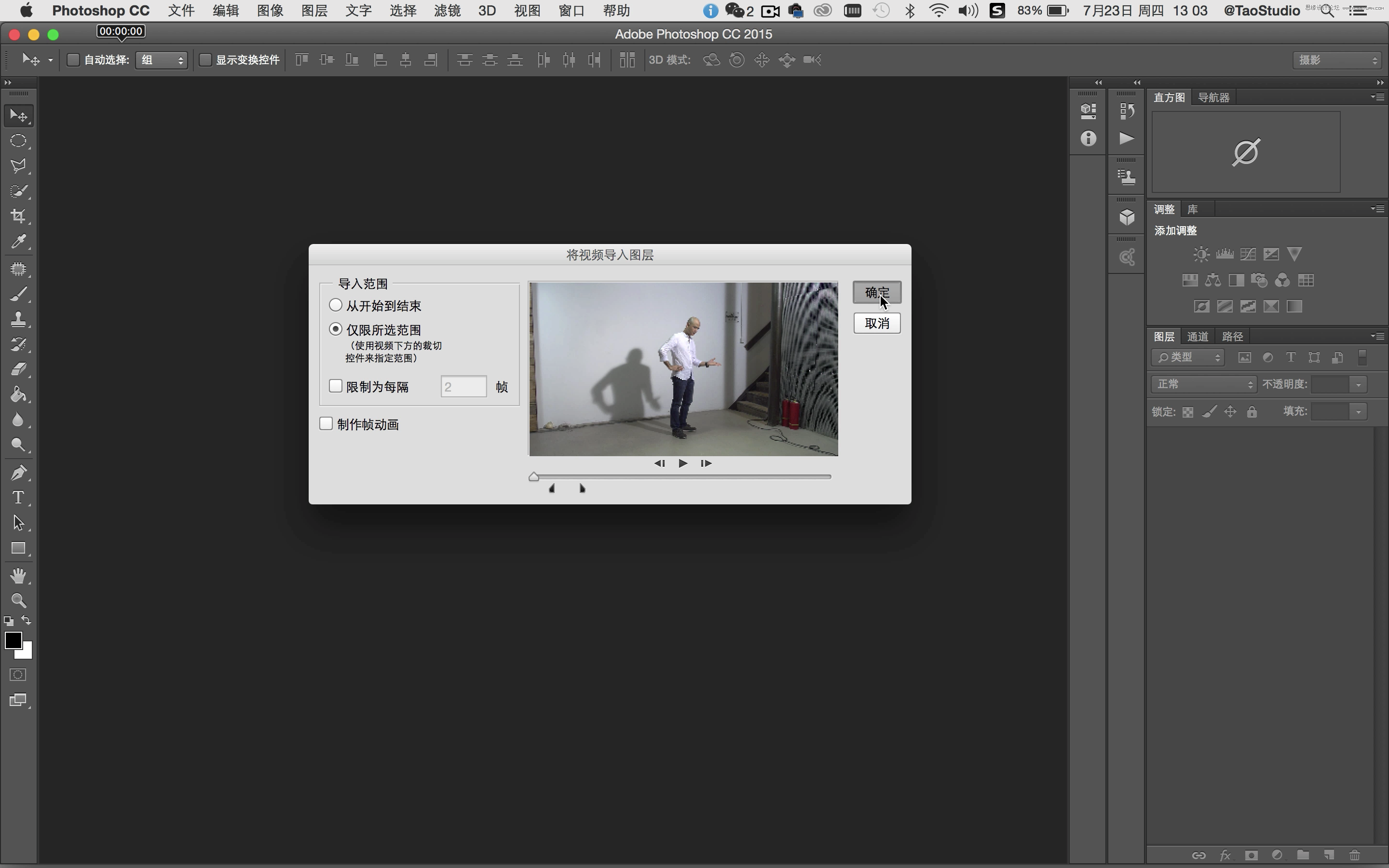Select the Move tool in toolbar
The image size is (1389, 868).
click(x=19, y=115)
